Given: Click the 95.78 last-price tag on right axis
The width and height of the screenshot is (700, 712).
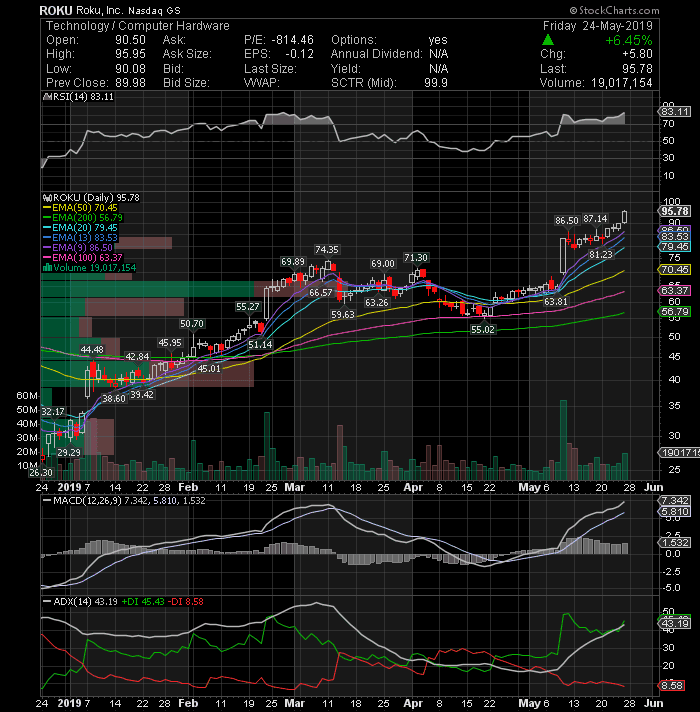Looking at the screenshot, I should tap(675, 211).
